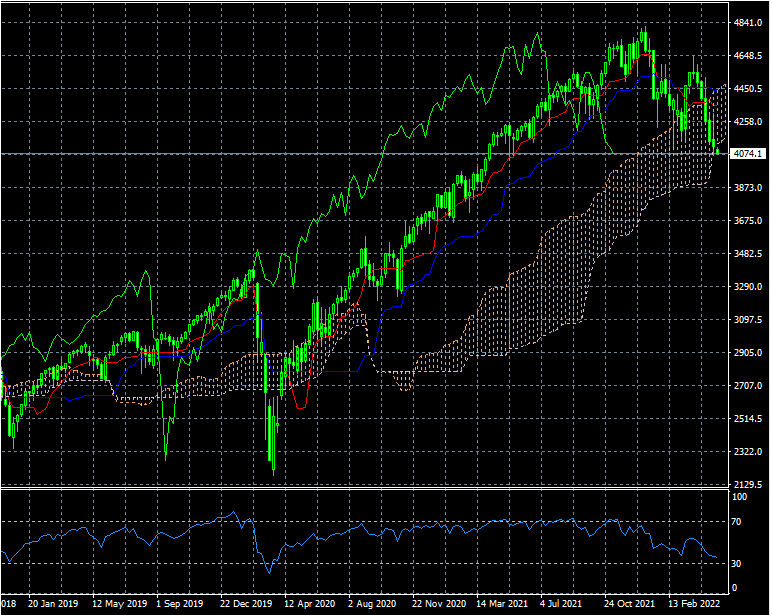
Task: Click the 14 Mar 2021 date label
Action: click(502, 604)
